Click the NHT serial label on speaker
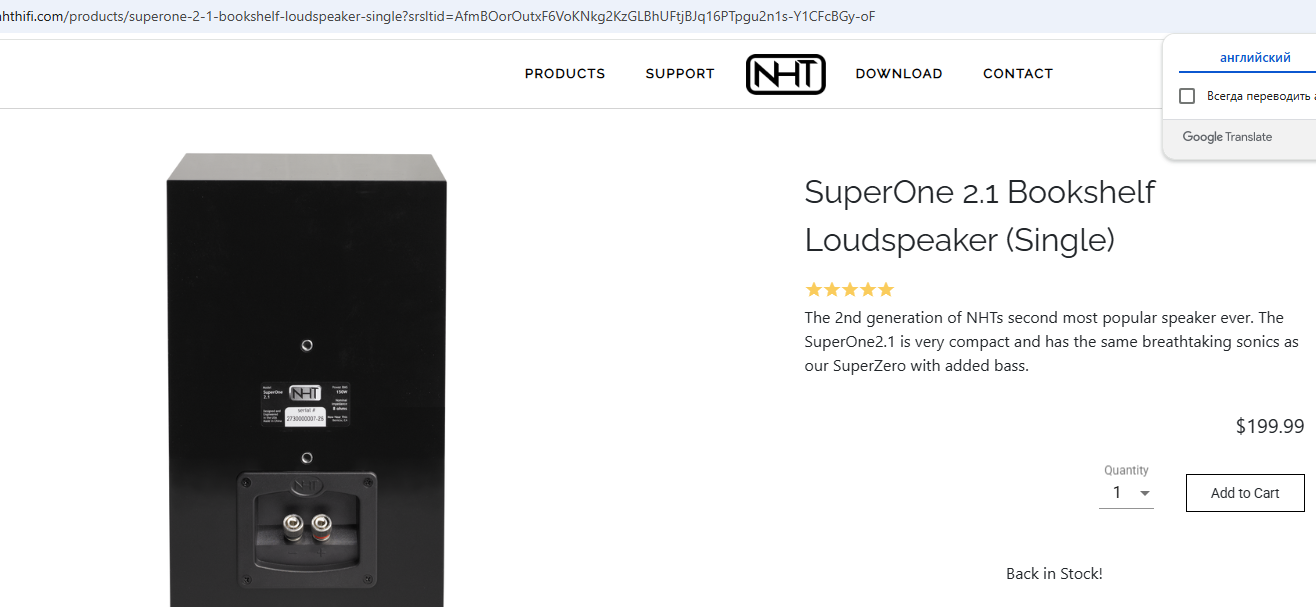The width and height of the screenshot is (1316, 607). click(x=306, y=404)
